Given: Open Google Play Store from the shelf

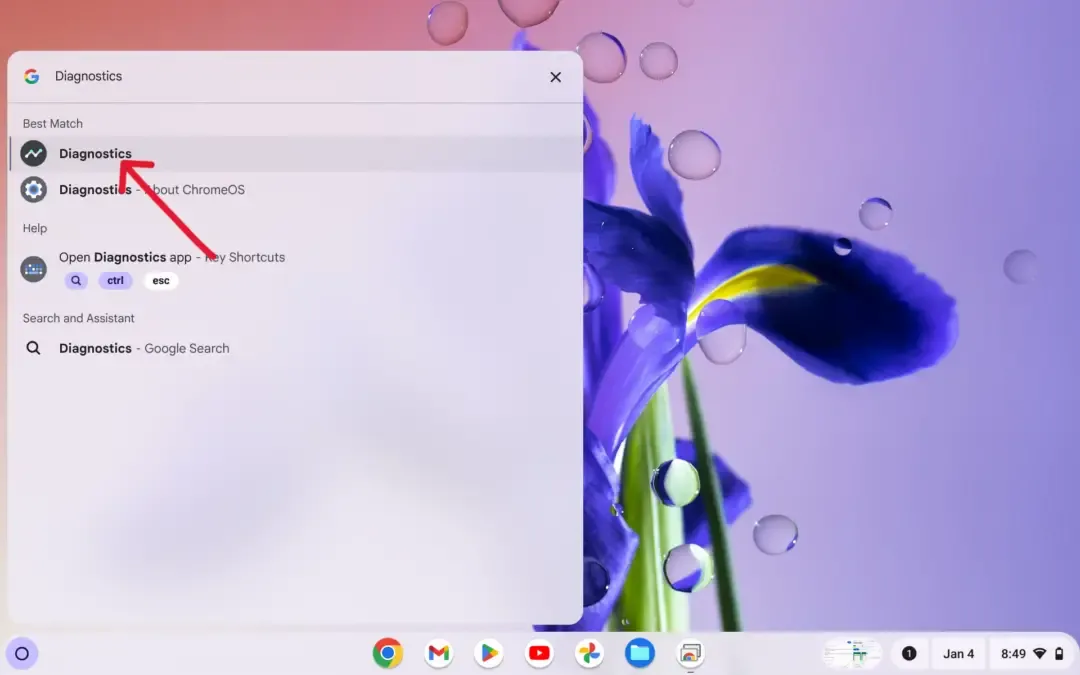Looking at the screenshot, I should (x=489, y=653).
